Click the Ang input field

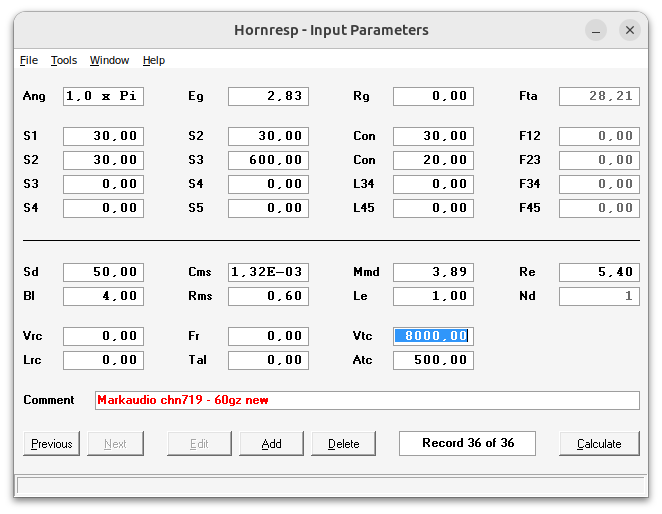pyautogui.click(x=103, y=96)
